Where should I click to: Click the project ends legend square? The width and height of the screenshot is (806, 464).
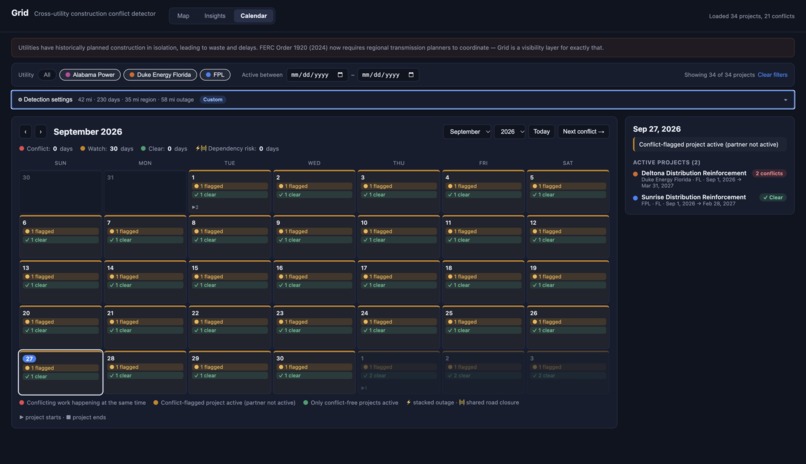[68, 417]
